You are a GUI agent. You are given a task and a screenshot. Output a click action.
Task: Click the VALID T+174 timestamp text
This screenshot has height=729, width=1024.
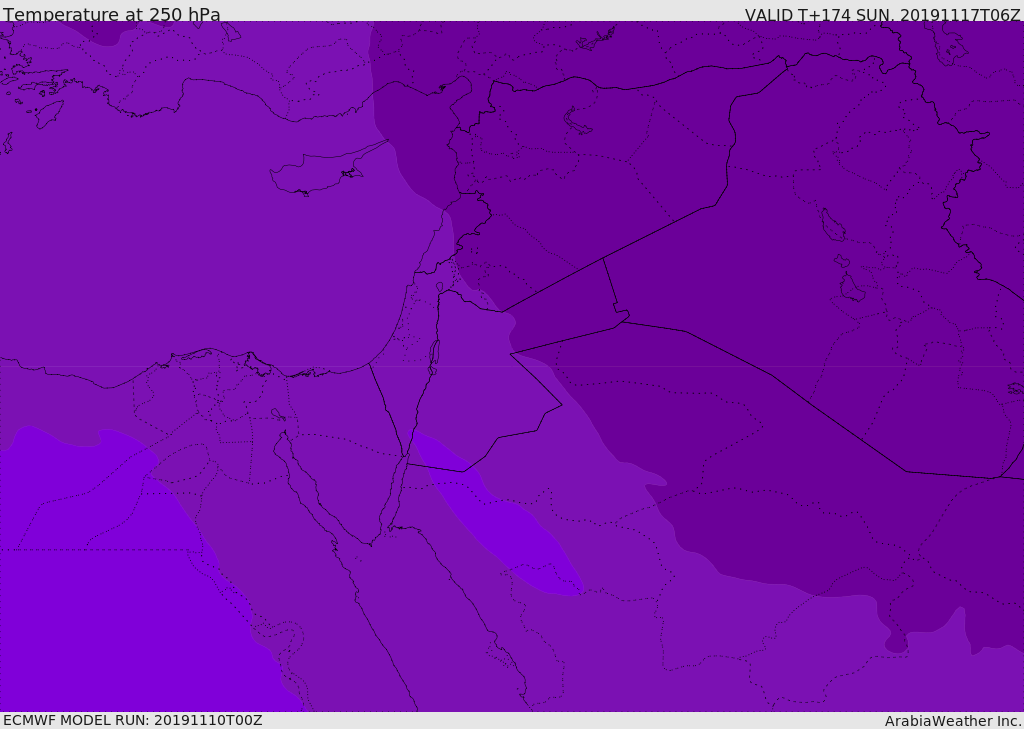pos(882,15)
